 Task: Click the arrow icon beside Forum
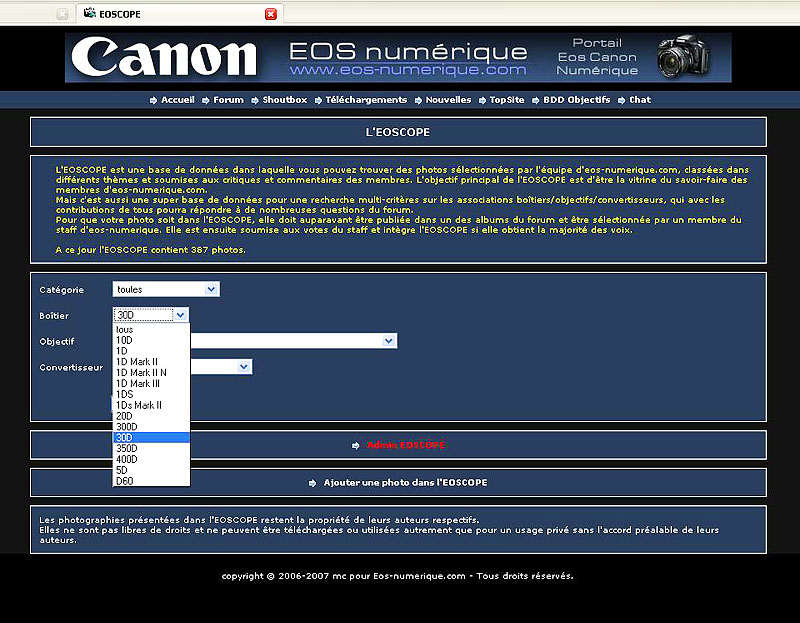pos(205,101)
